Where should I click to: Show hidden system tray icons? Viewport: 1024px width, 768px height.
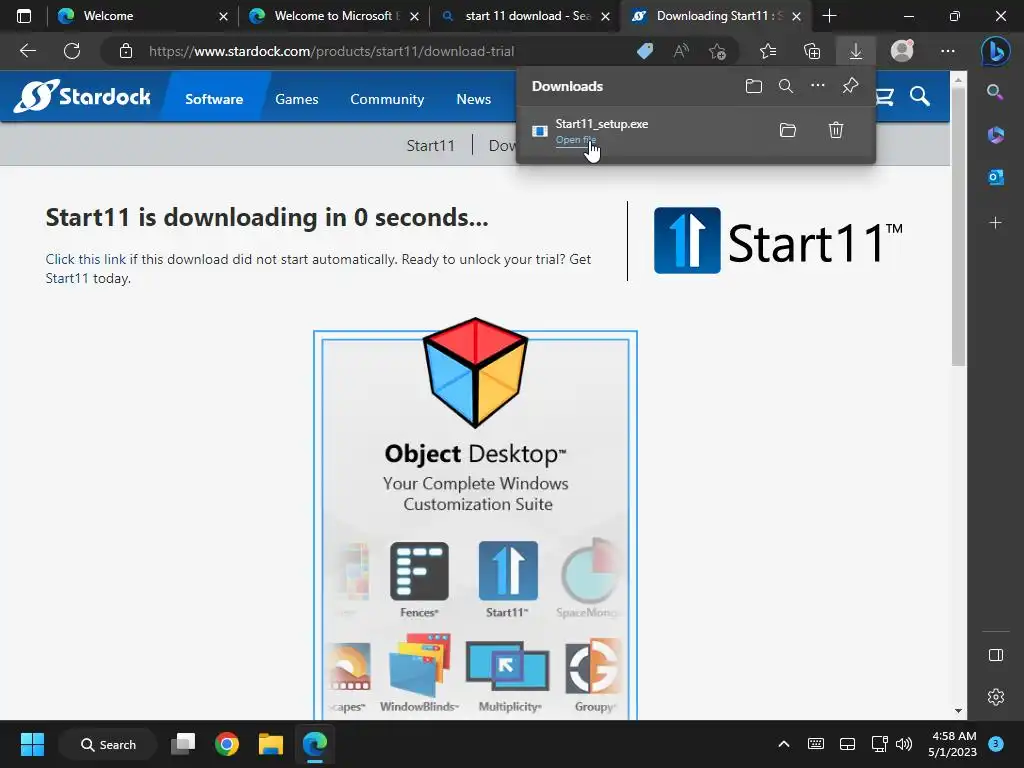[x=784, y=744]
